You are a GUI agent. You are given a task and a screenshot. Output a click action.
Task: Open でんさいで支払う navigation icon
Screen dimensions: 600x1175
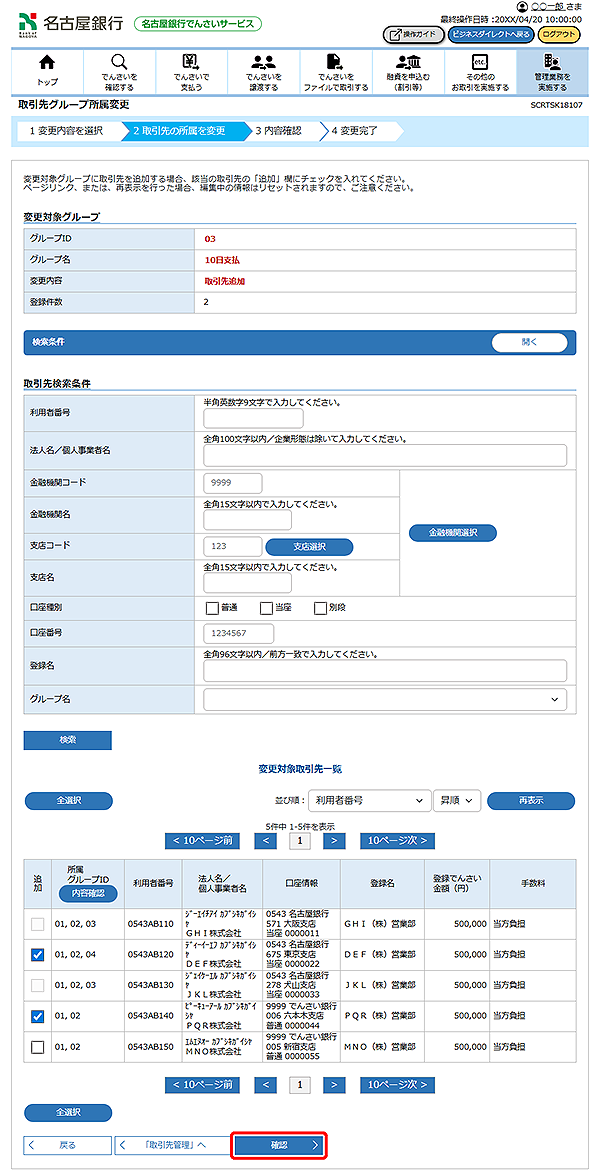tap(190, 63)
